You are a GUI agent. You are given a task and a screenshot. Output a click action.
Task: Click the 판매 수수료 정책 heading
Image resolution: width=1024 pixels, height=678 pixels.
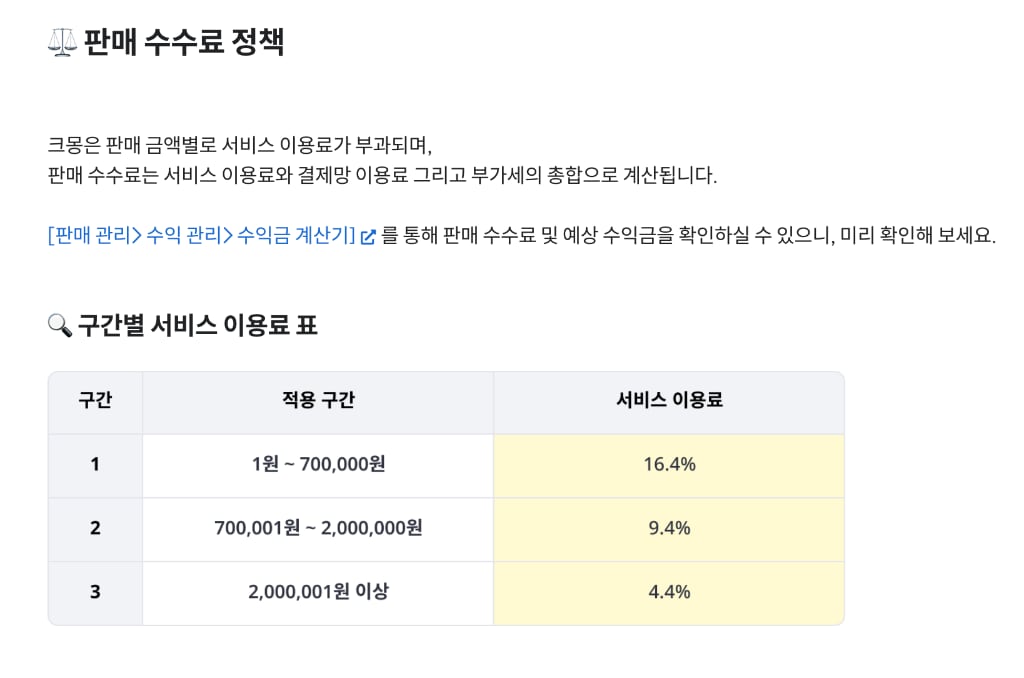184,42
